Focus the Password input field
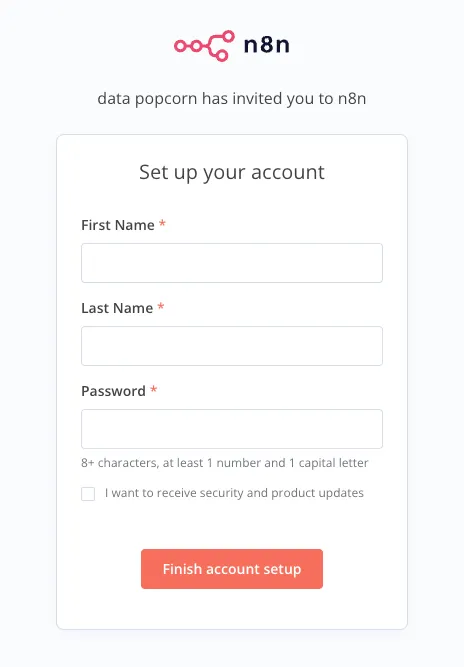 pos(232,429)
